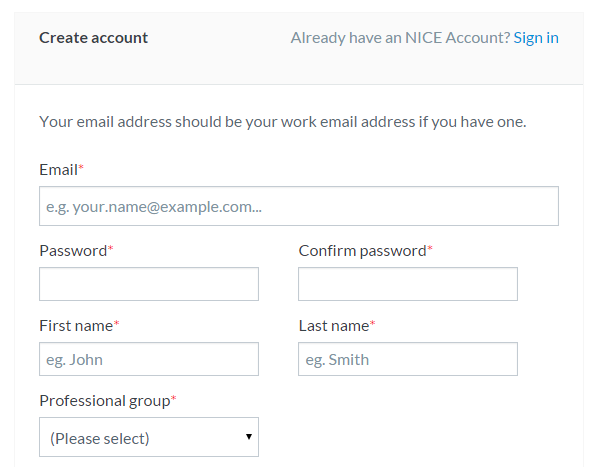The height and width of the screenshot is (467, 600).
Task: Click the First name label
Action: (75, 325)
